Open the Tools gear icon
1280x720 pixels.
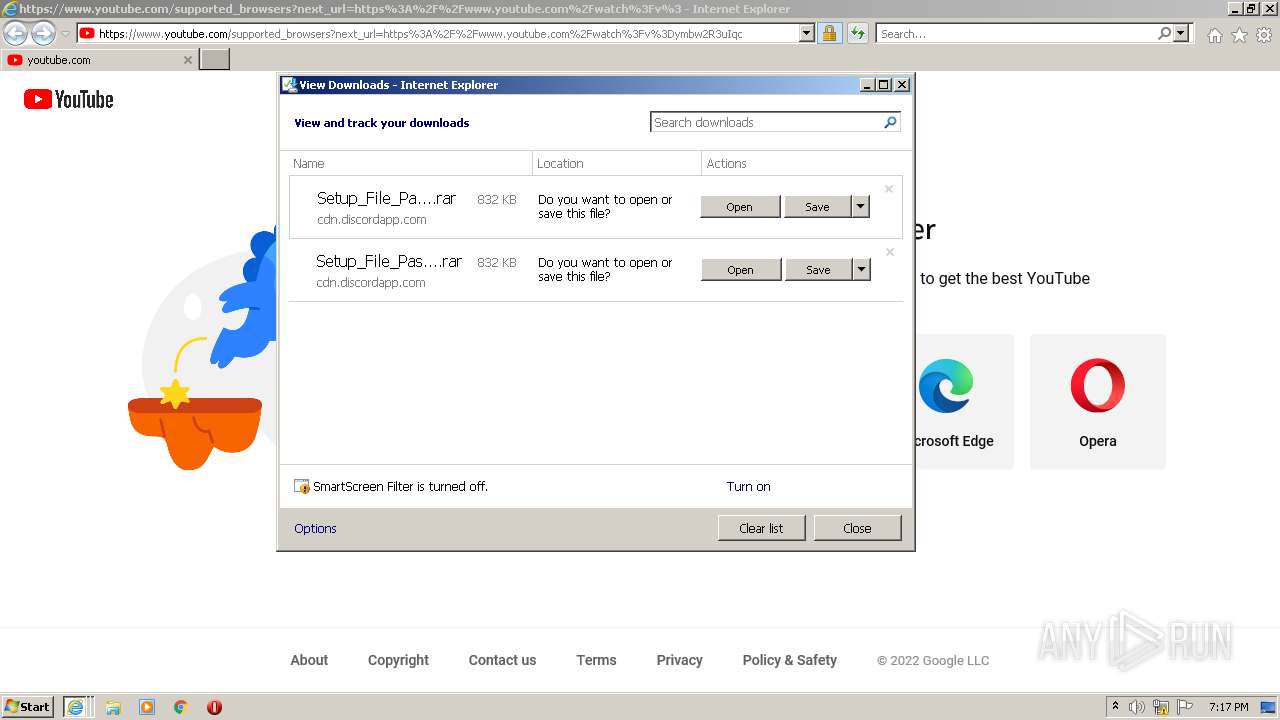click(x=1264, y=35)
